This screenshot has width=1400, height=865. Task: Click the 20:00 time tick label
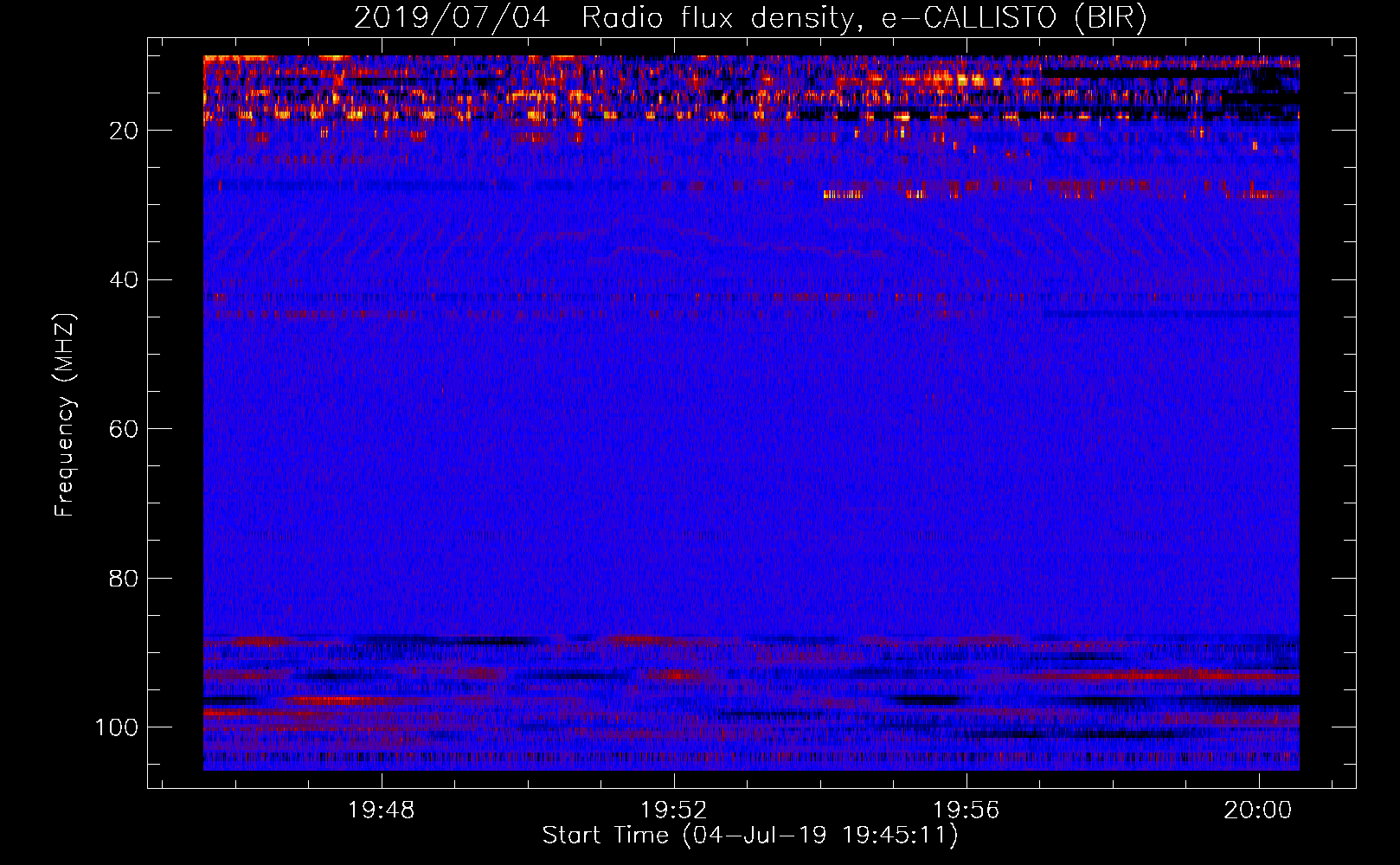click(x=1258, y=810)
